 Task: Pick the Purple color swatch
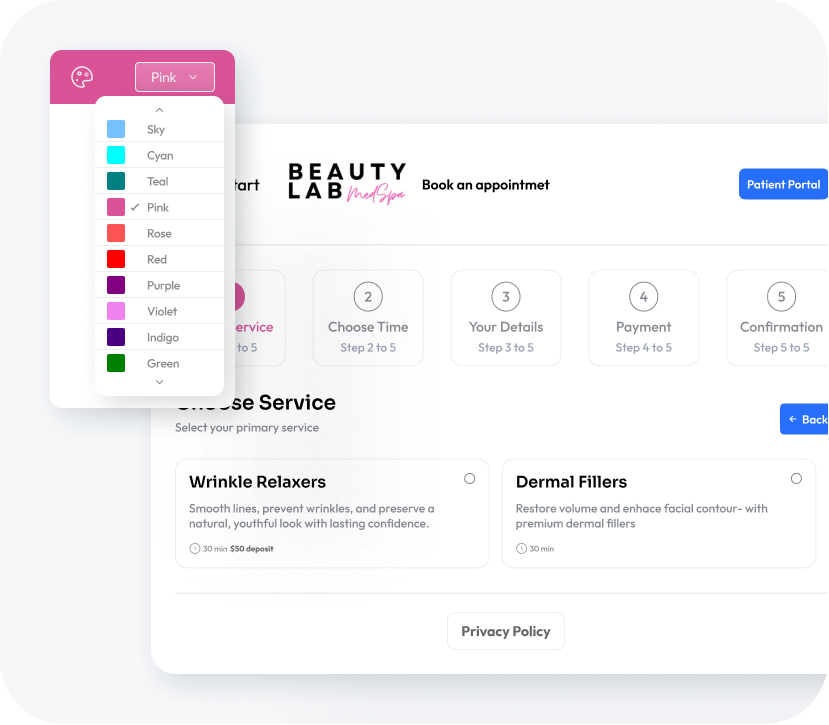(116, 285)
